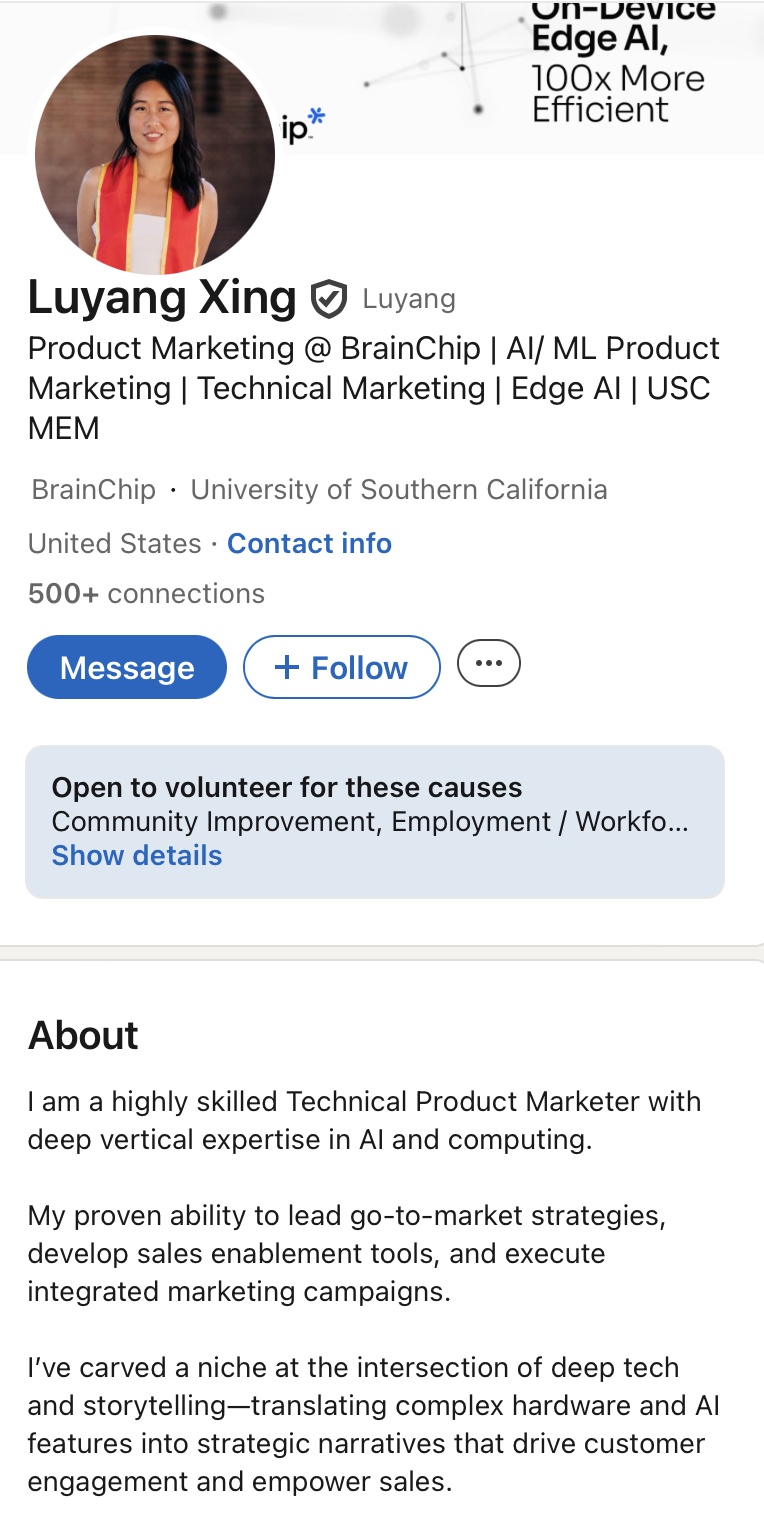This screenshot has width=764, height=1524.
Task: View the 500+ connections list
Action: [x=146, y=593]
